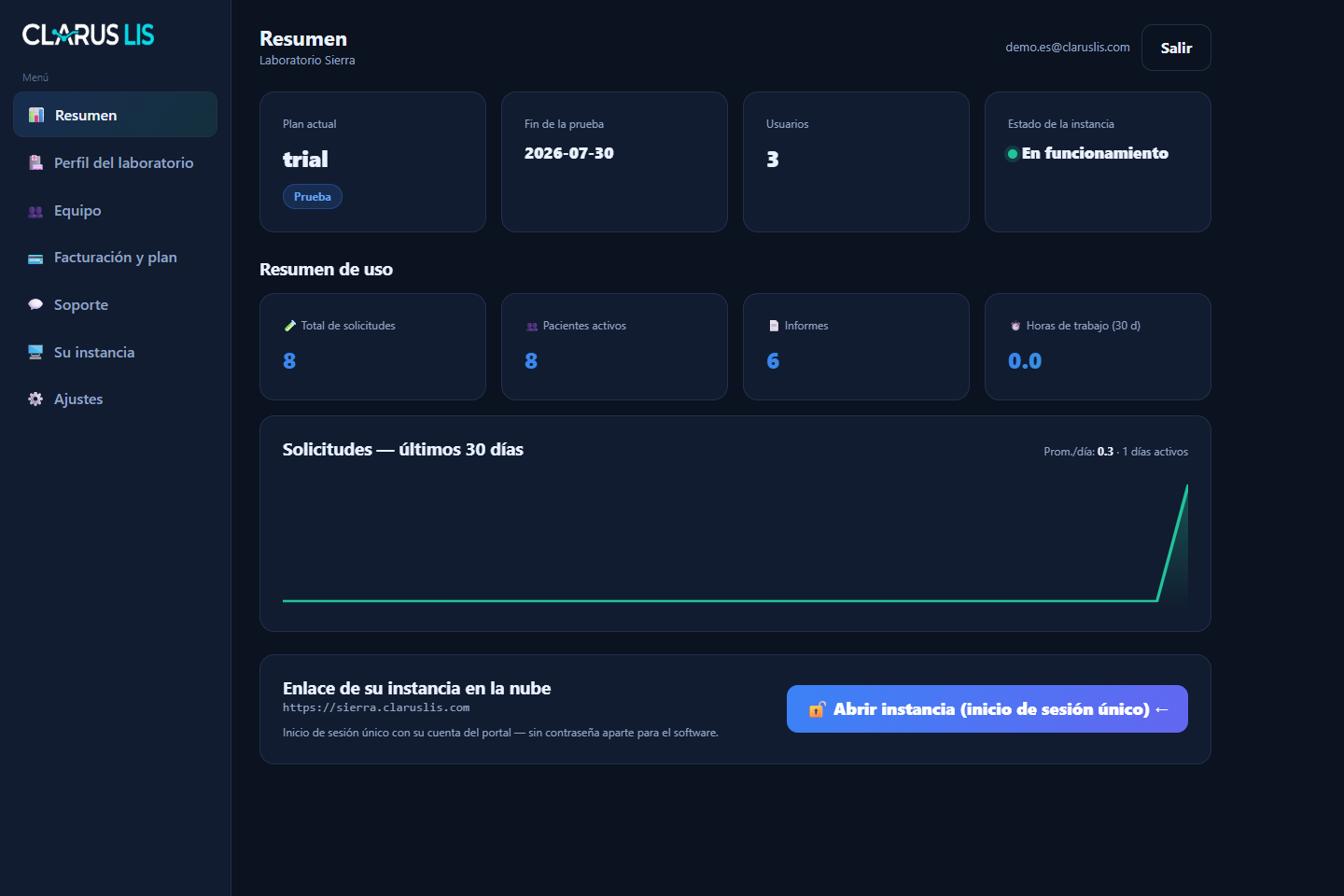Click the Horas de trabajo clock icon
Screen dimensions: 1344x896
click(x=1015, y=326)
